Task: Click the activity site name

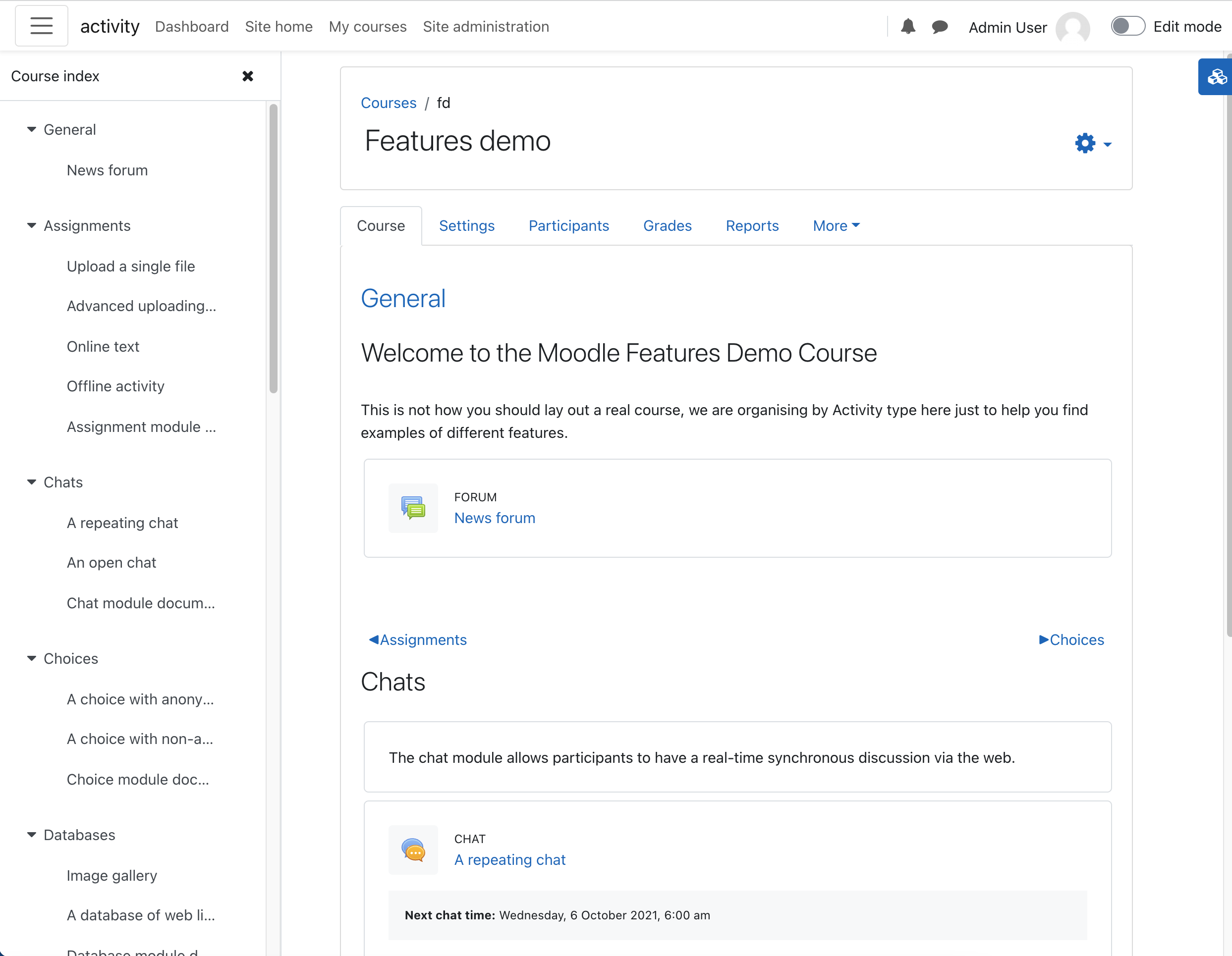Action: [x=110, y=26]
